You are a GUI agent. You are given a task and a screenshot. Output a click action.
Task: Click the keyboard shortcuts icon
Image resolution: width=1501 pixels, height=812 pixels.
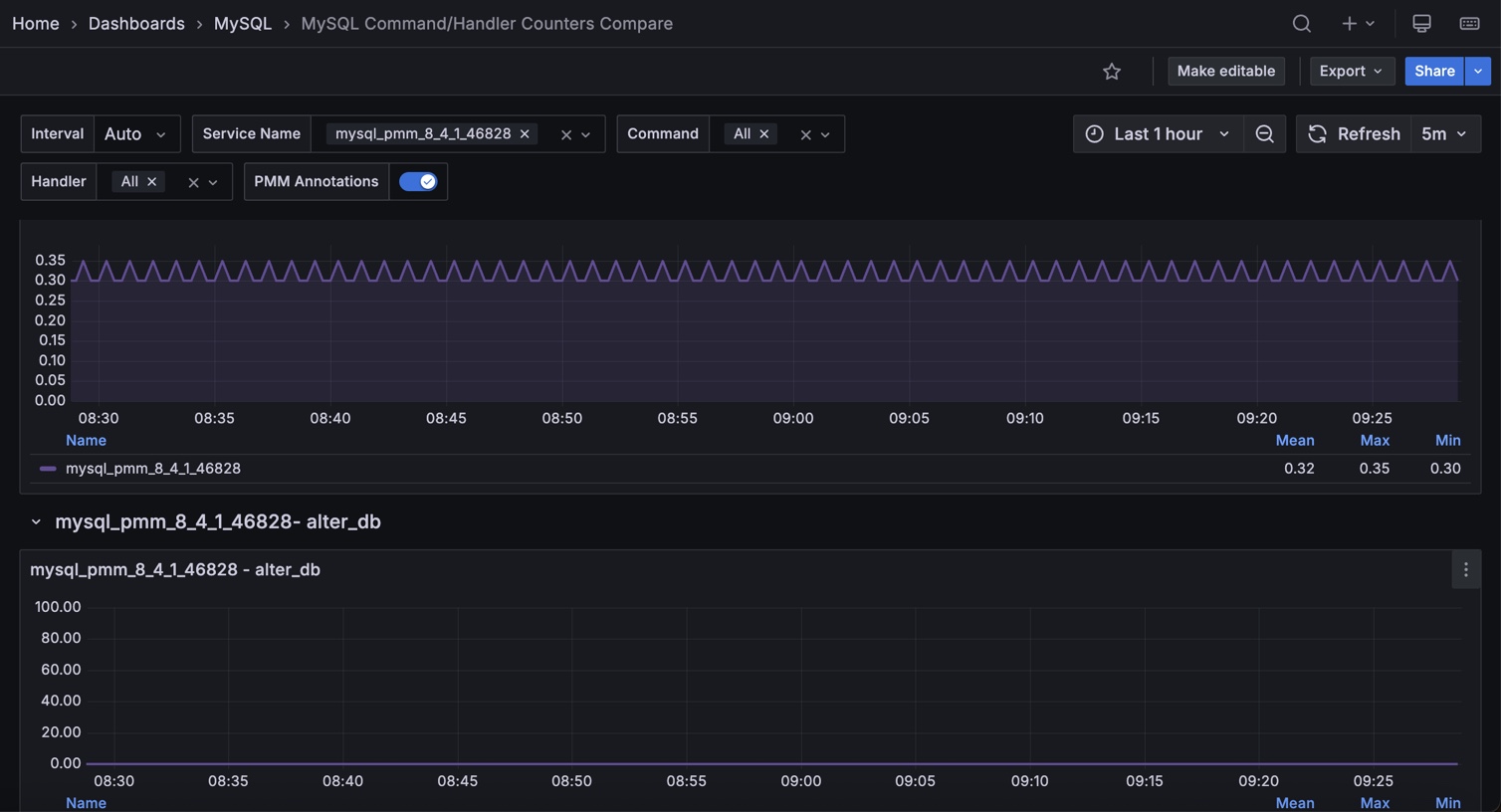pyautogui.click(x=1469, y=23)
